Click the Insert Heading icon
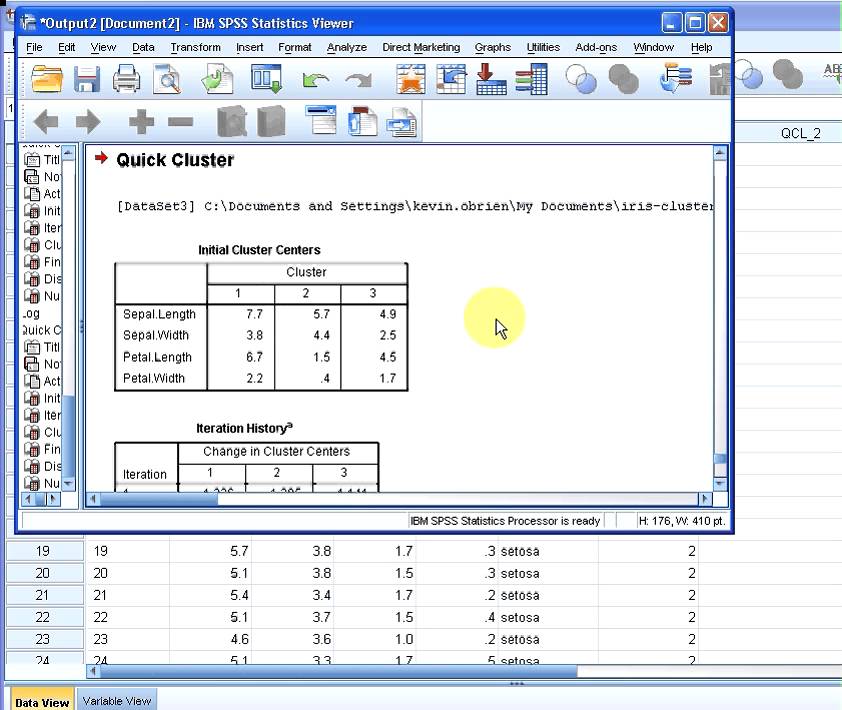 coord(321,120)
